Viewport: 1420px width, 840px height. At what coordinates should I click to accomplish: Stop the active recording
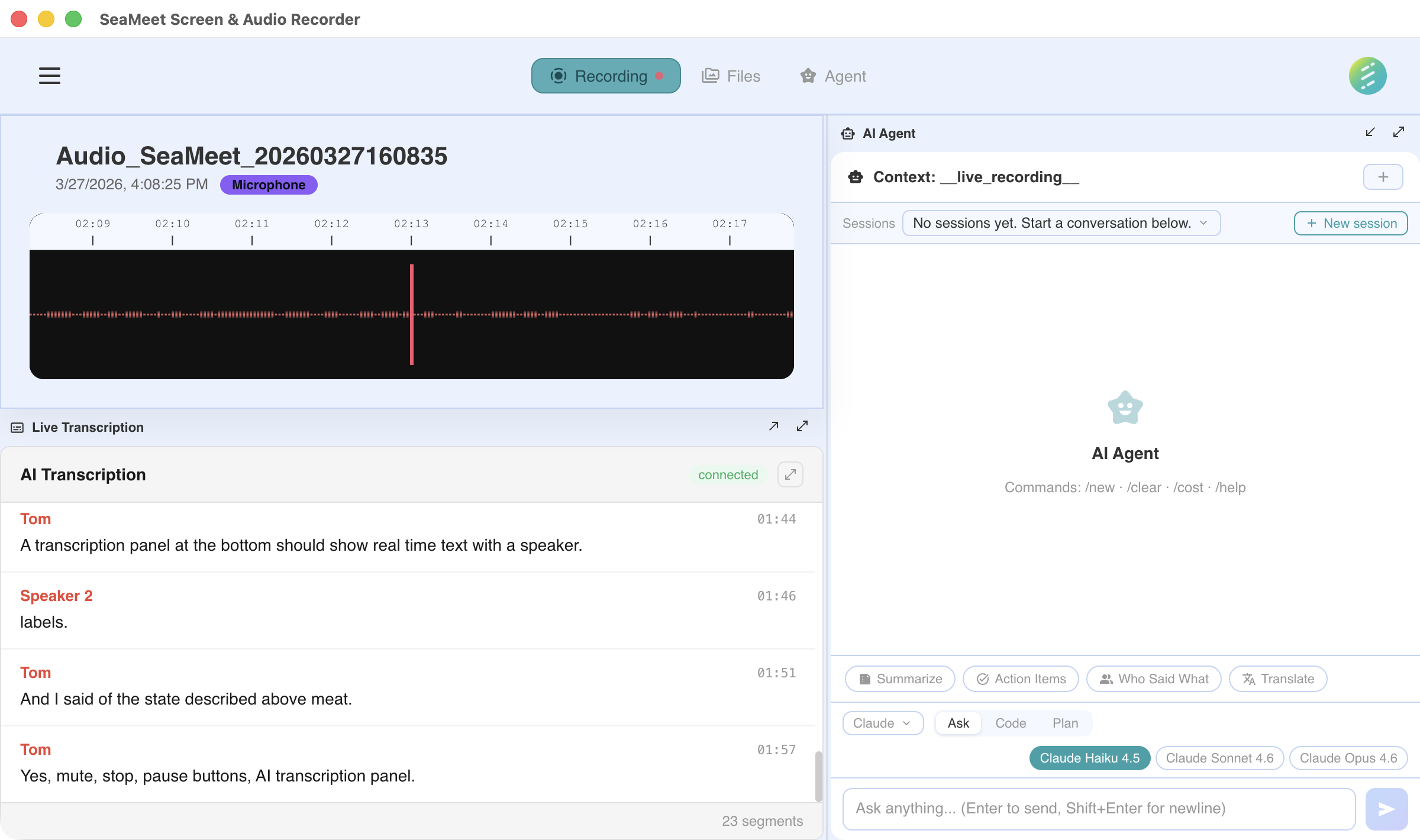605,76
